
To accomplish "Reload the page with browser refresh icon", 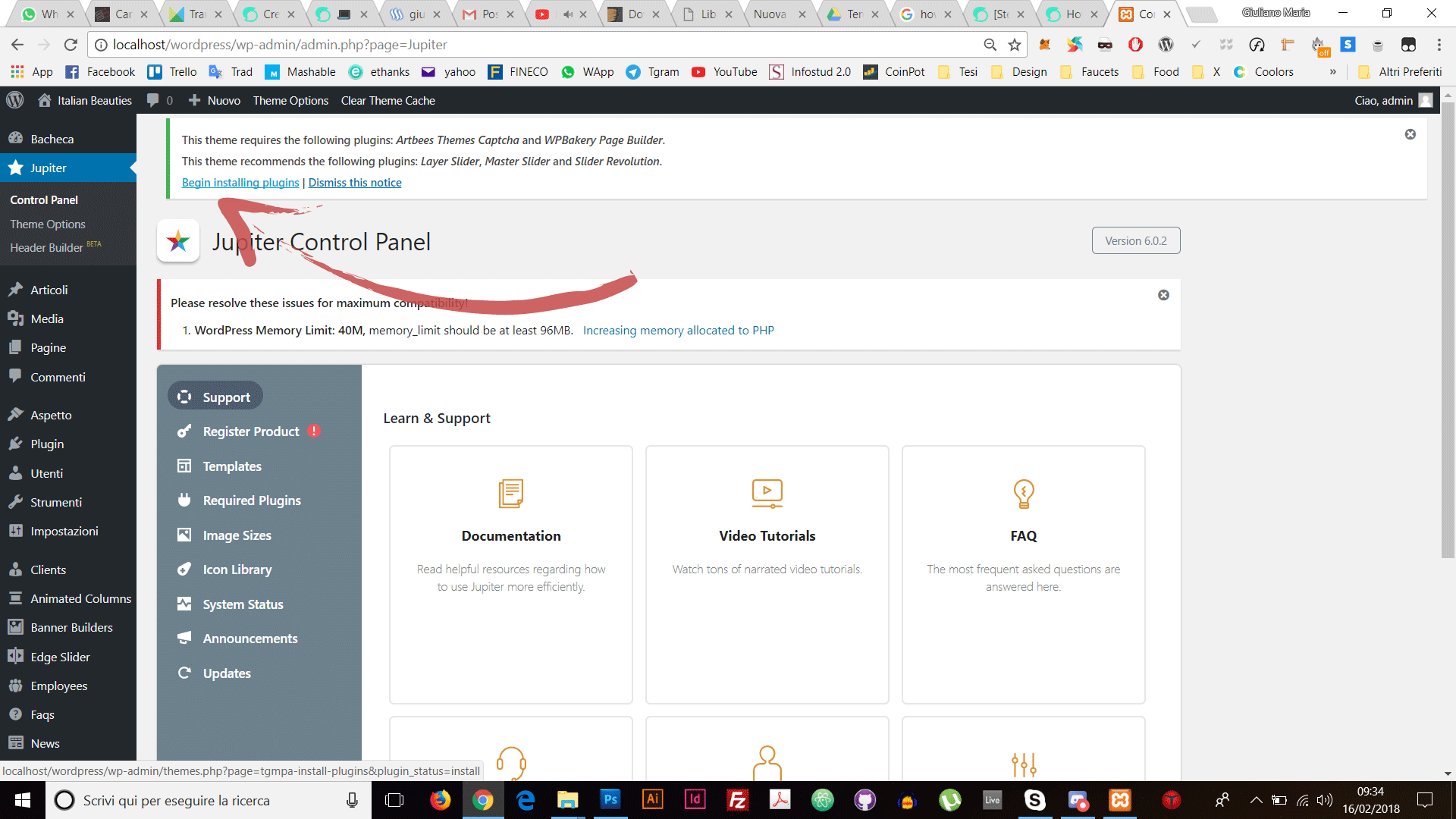I will click(x=71, y=45).
